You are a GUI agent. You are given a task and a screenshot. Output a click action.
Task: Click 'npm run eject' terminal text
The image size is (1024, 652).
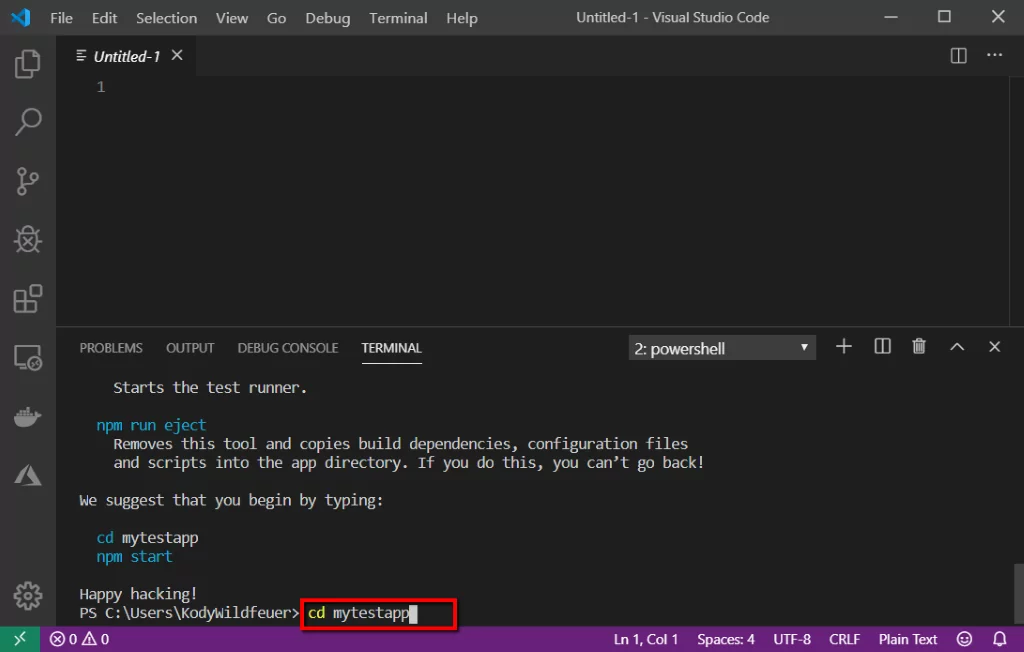click(152, 425)
